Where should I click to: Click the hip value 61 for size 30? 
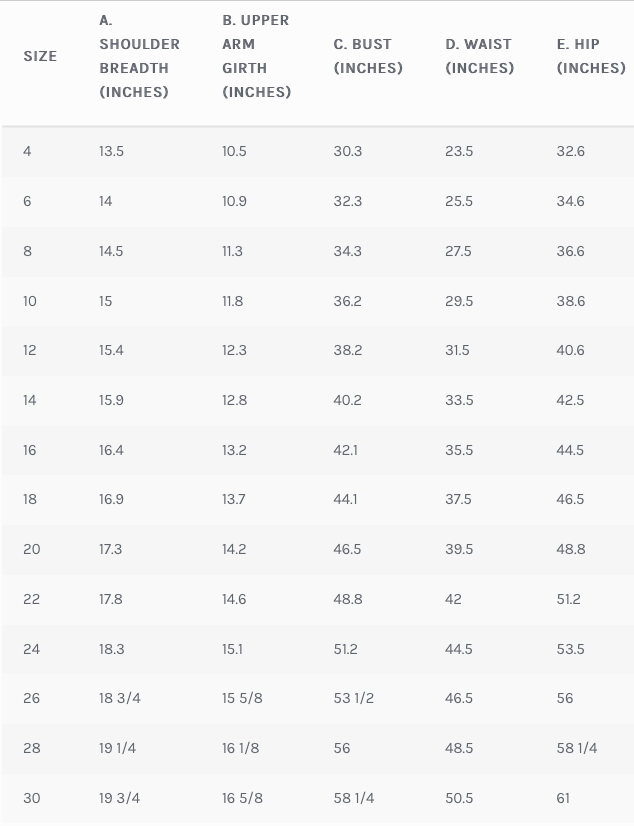[x=564, y=798]
